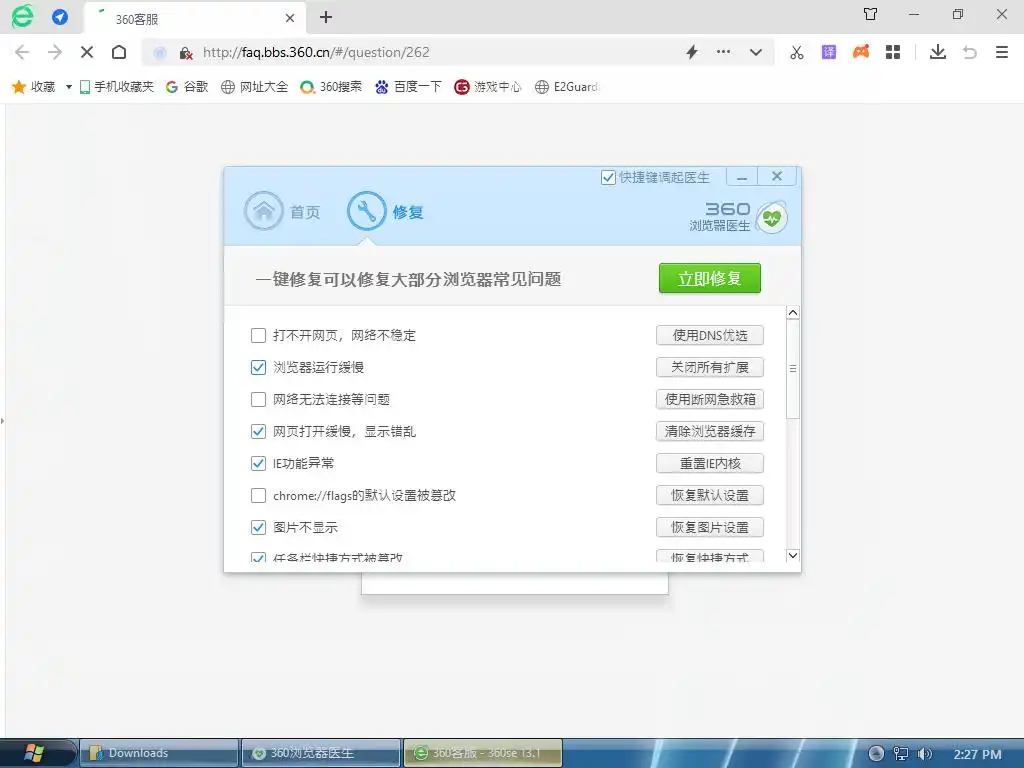Expand the 收藏 dropdown arrow

(x=69, y=87)
